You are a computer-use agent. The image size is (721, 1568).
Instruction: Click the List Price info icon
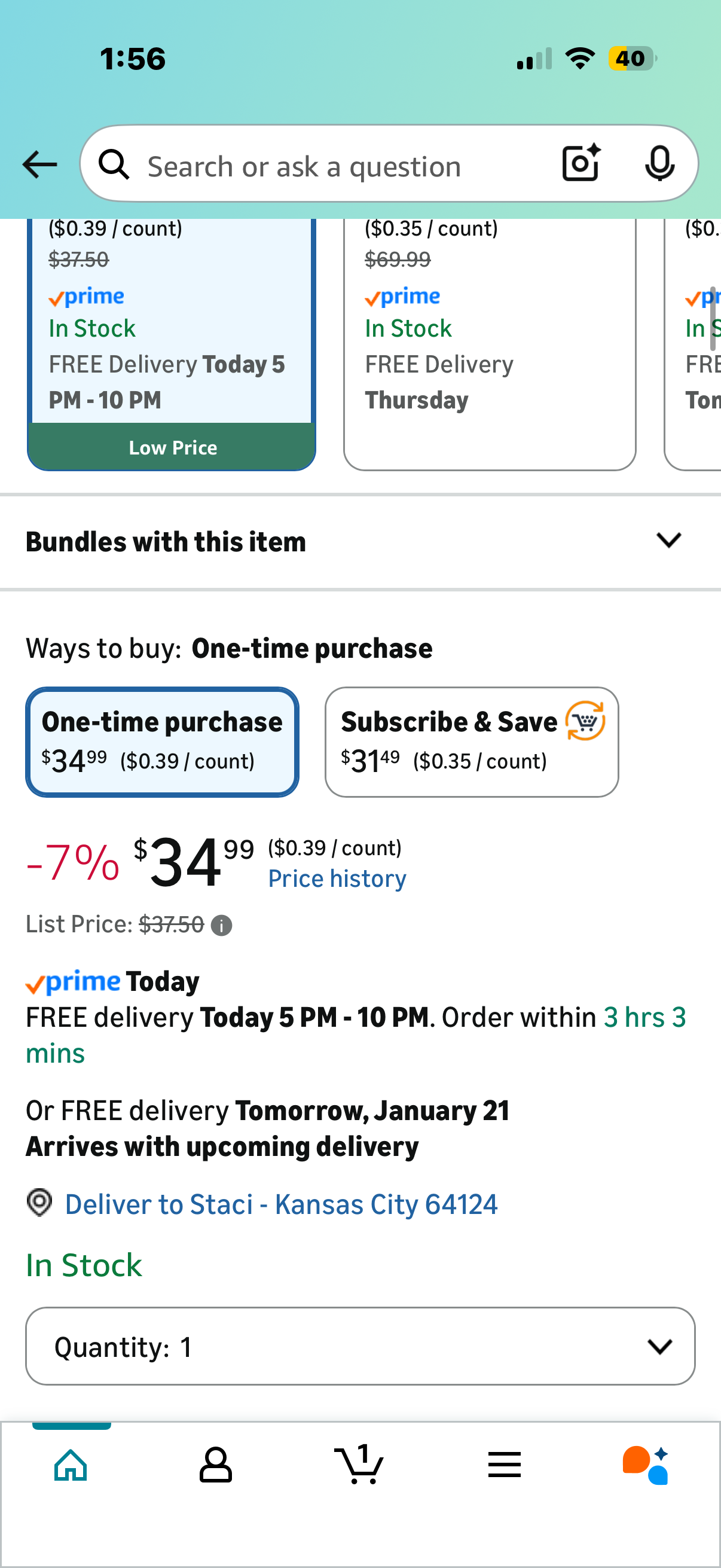221,926
